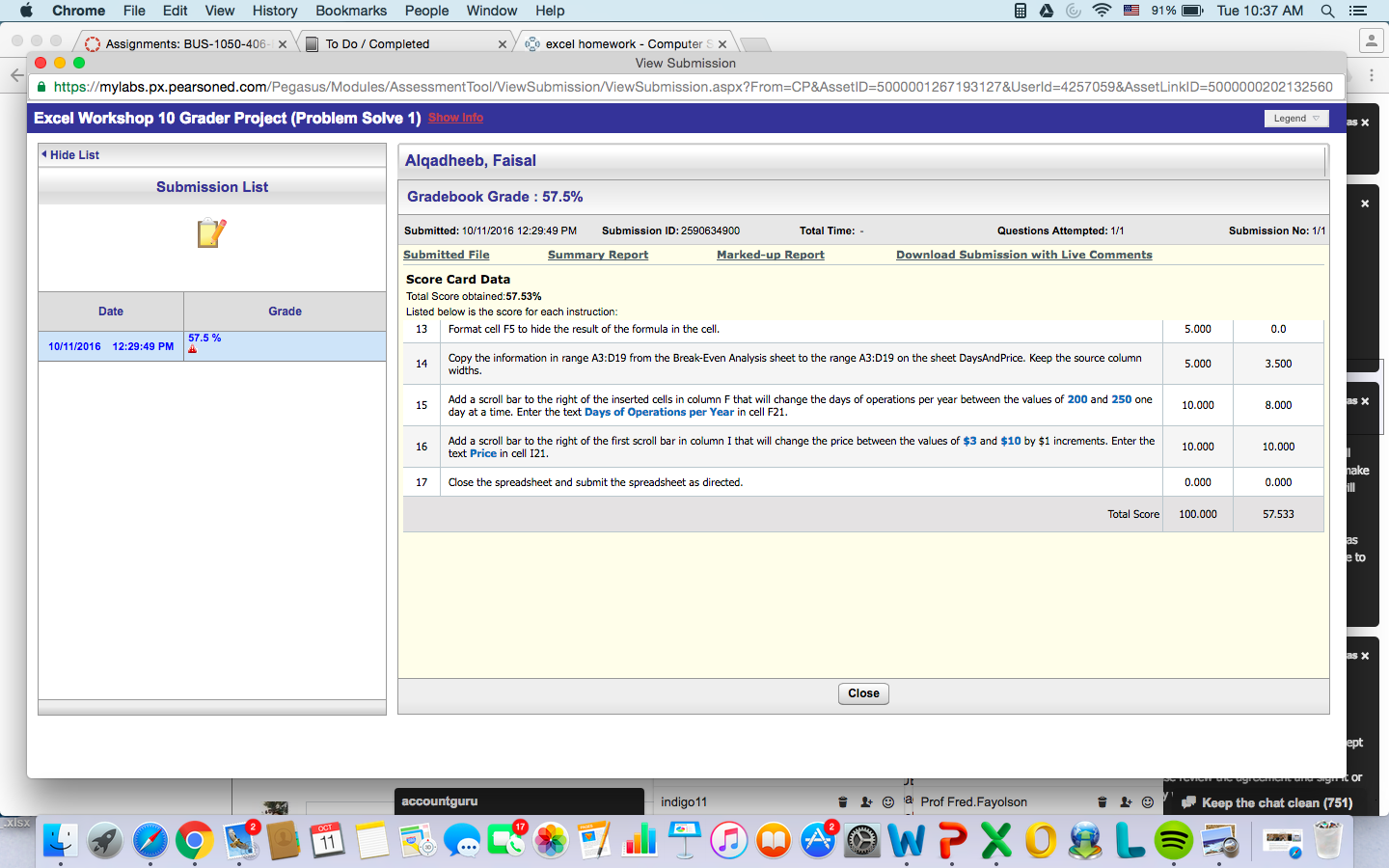The height and width of the screenshot is (868, 1389).
Task: Open the Summary Report link
Action: 598,255
